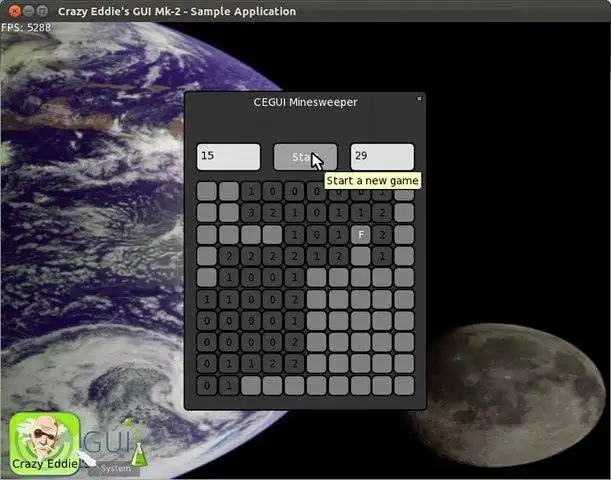611x480 pixels.
Task: Click the 1 cell directly left of the F flag
Action: pos(339,235)
